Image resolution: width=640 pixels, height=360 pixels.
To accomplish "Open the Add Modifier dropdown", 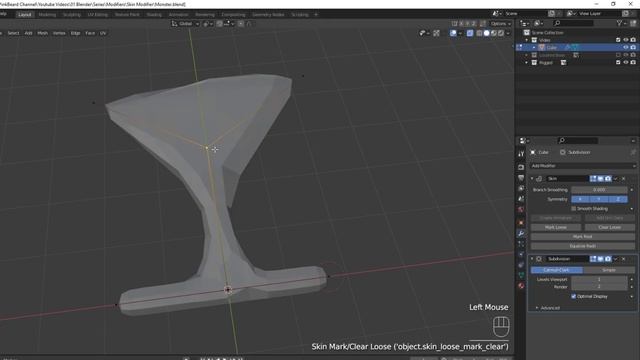I will 583,166.
